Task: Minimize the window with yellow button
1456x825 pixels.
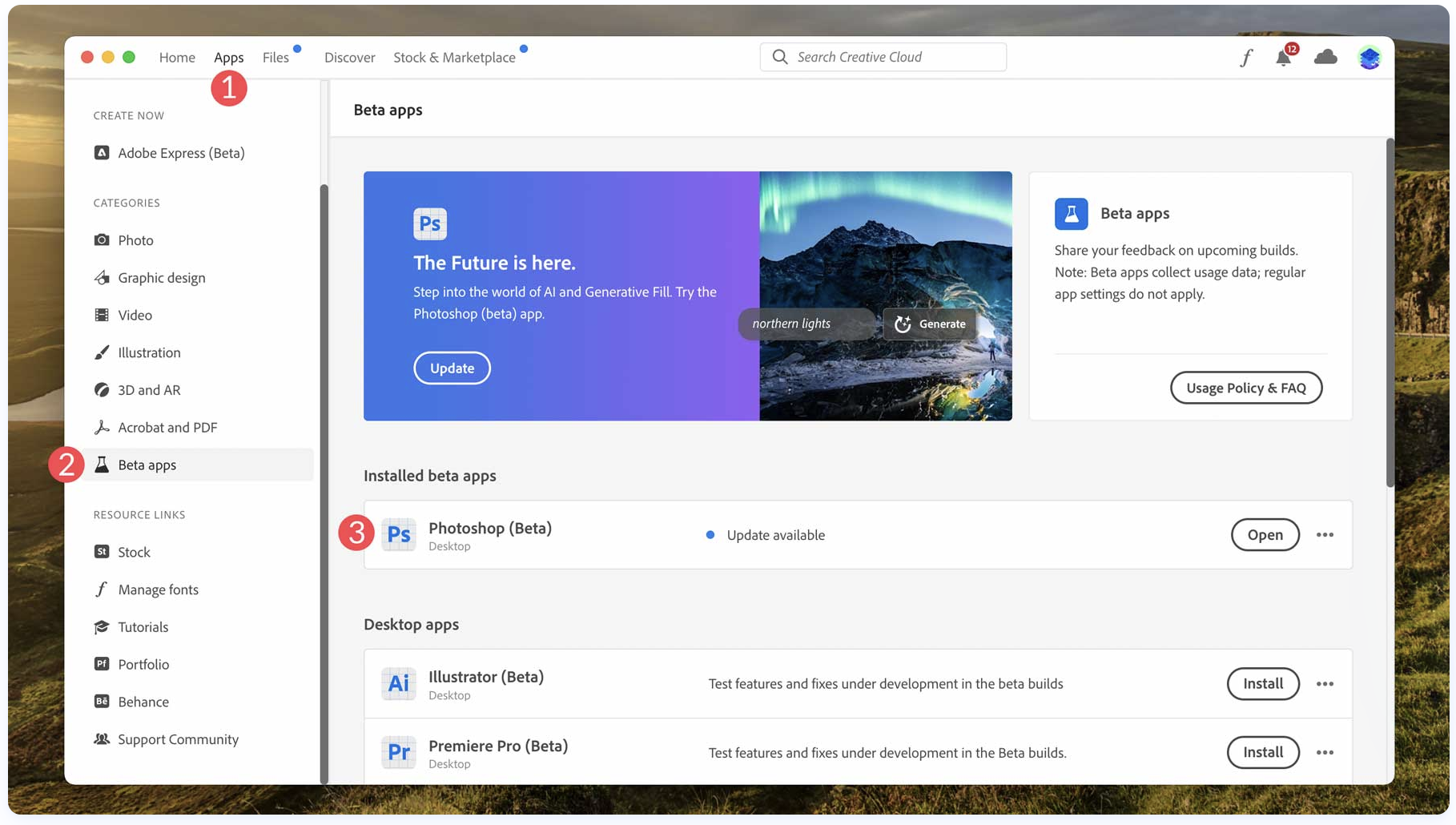Action: point(108,57)
